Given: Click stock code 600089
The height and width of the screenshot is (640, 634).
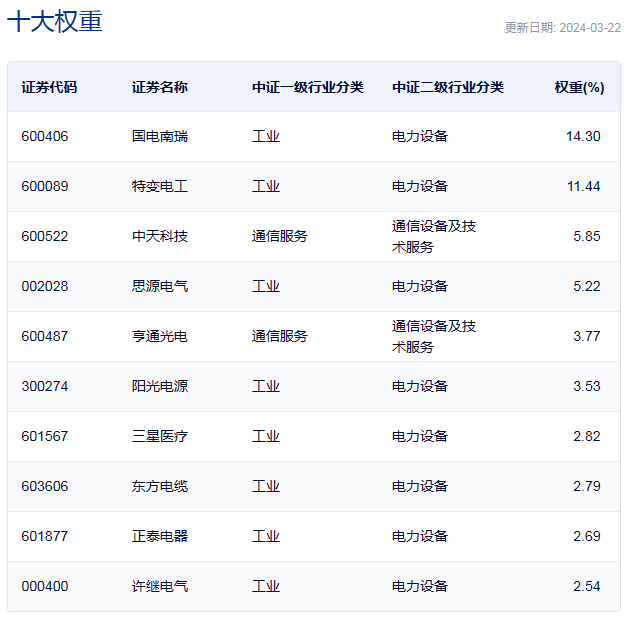Looking at the screenshot, I should click(45, 187).
